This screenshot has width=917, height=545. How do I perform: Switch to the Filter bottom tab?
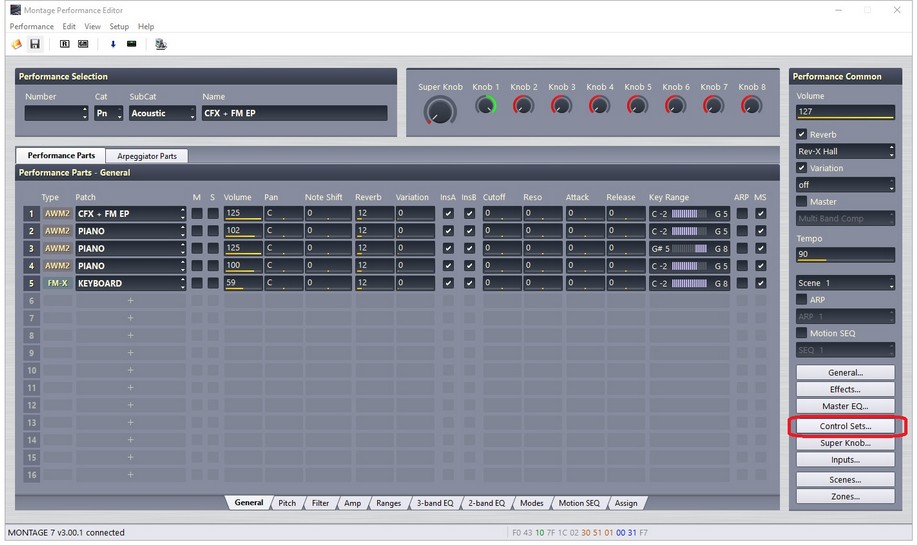coord(320,503)
